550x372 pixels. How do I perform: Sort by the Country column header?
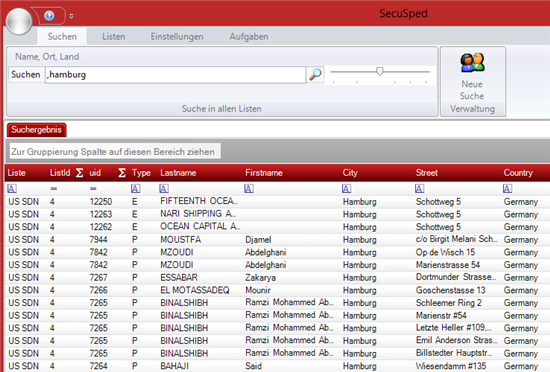click(x=518, y=173)
